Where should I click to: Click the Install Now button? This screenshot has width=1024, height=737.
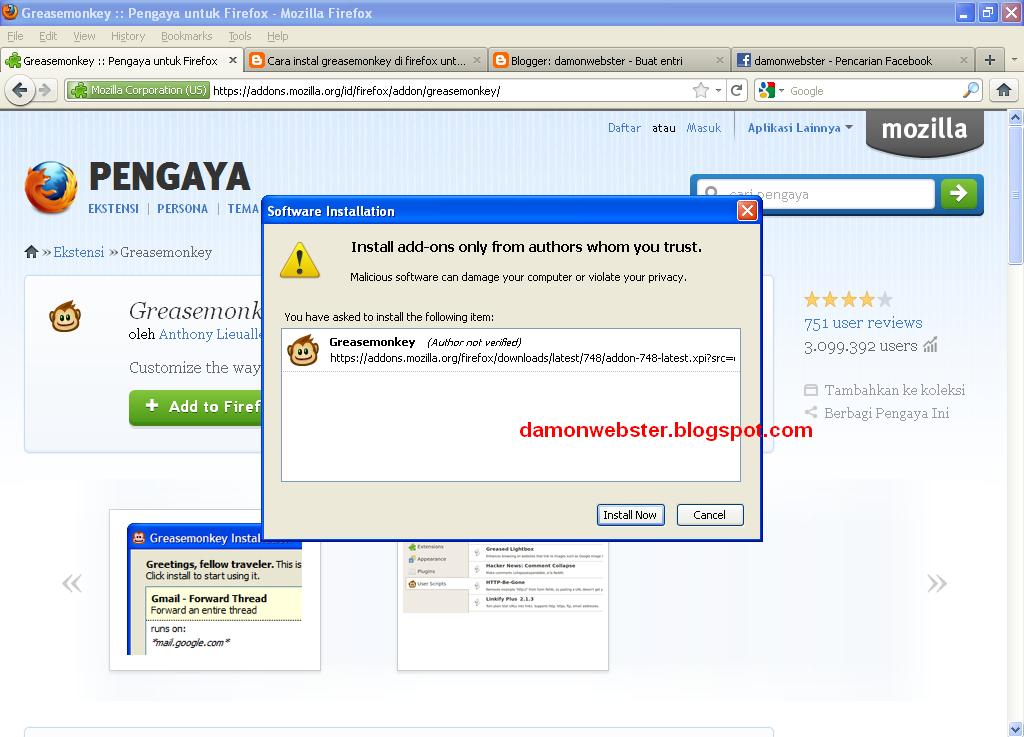pyautogui.click(x=630, y=515)
